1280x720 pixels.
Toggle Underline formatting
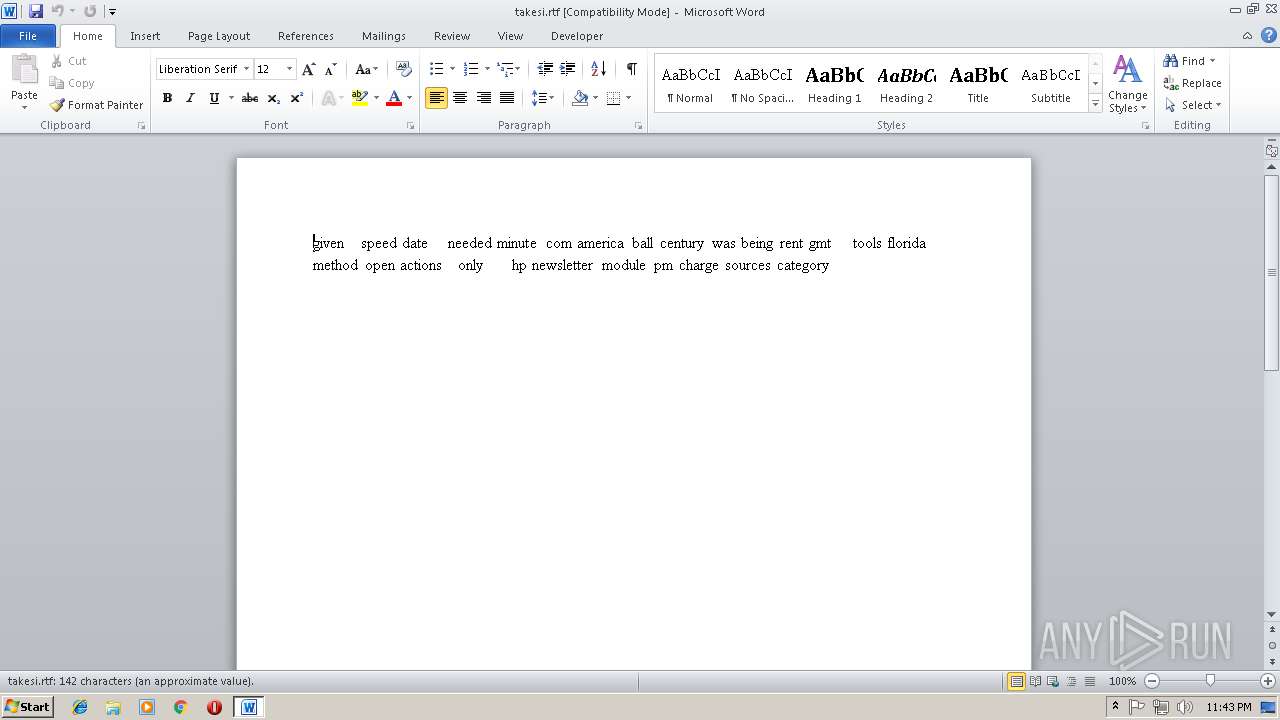[213, 98]
